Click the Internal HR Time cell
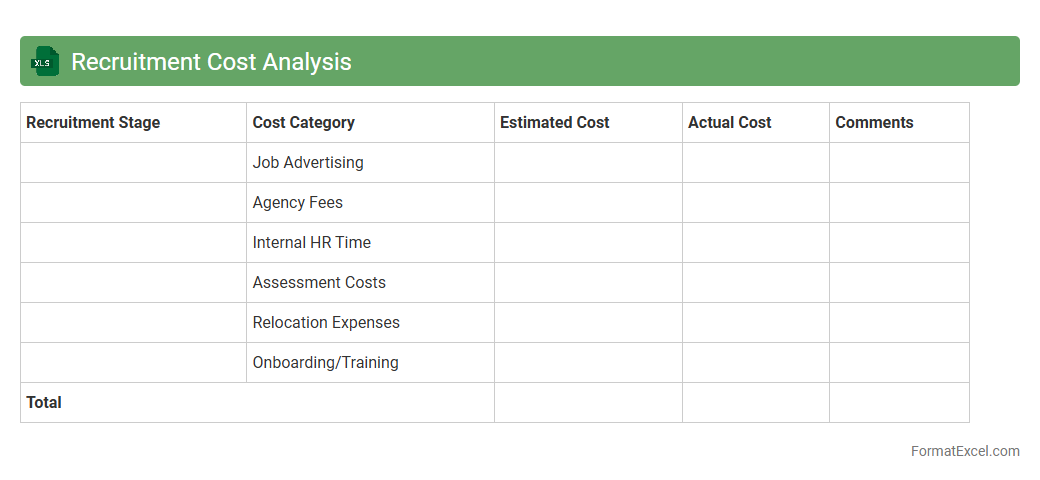The image size is (1040, 480). click(312, 242)
